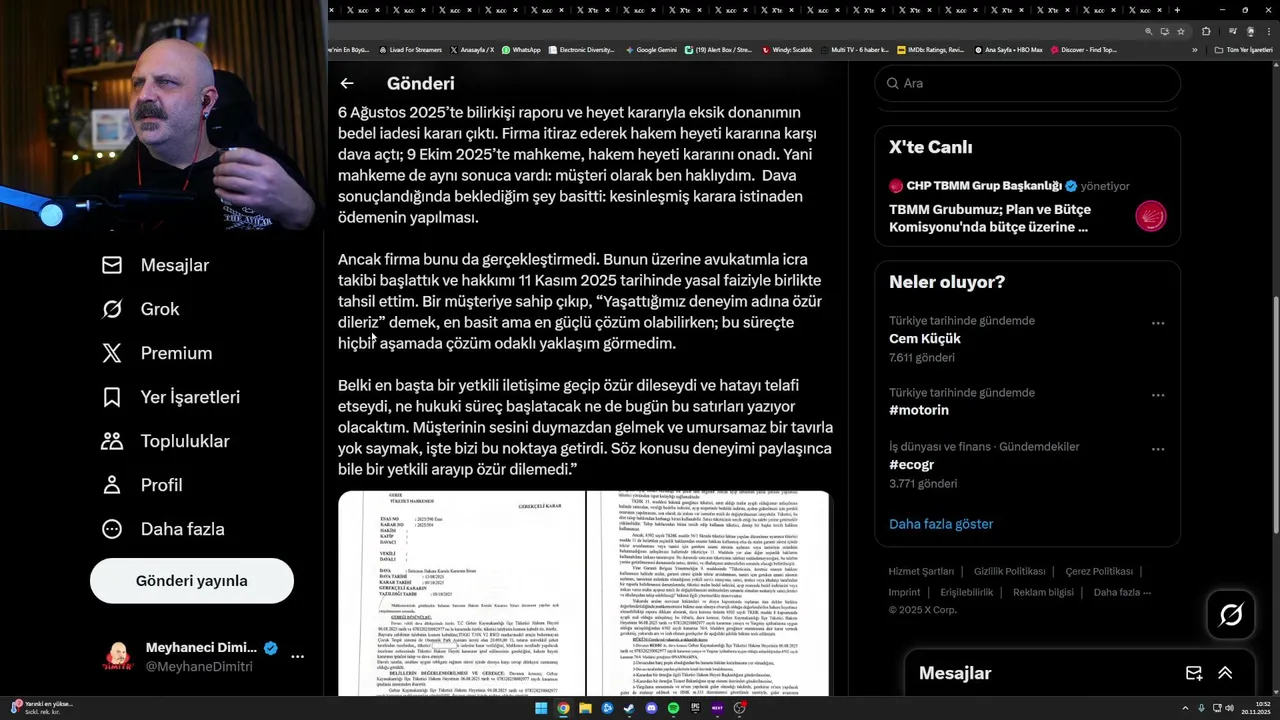Open Chrome from taskbar
Viewport: 1280px width, 720px height.
tap(563, 708)
